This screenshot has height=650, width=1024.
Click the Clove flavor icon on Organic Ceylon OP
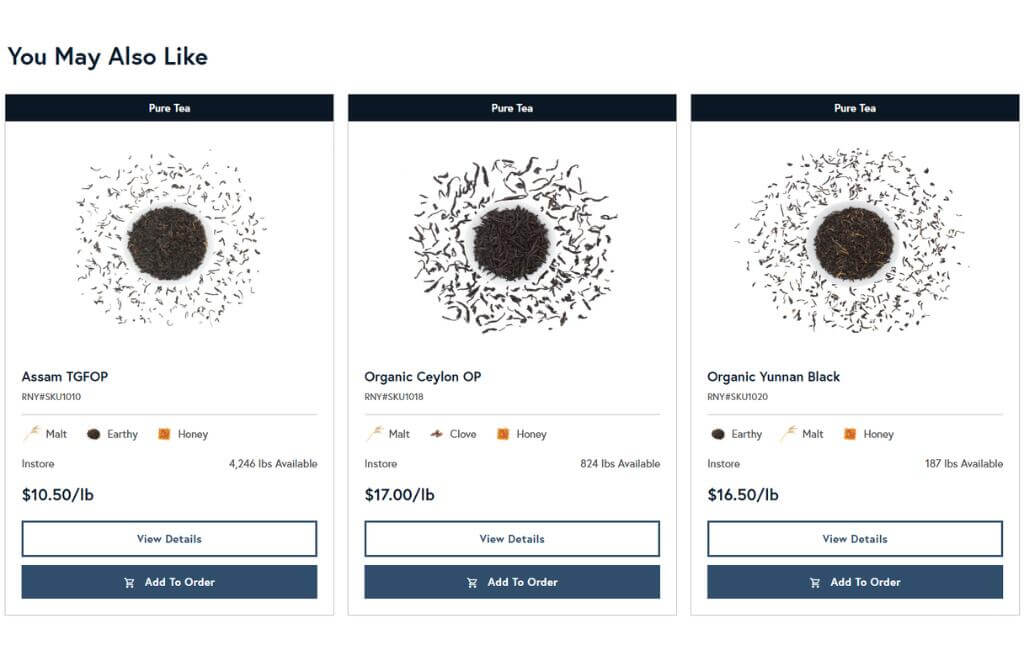pyautogui.click(x=436, y=434)
